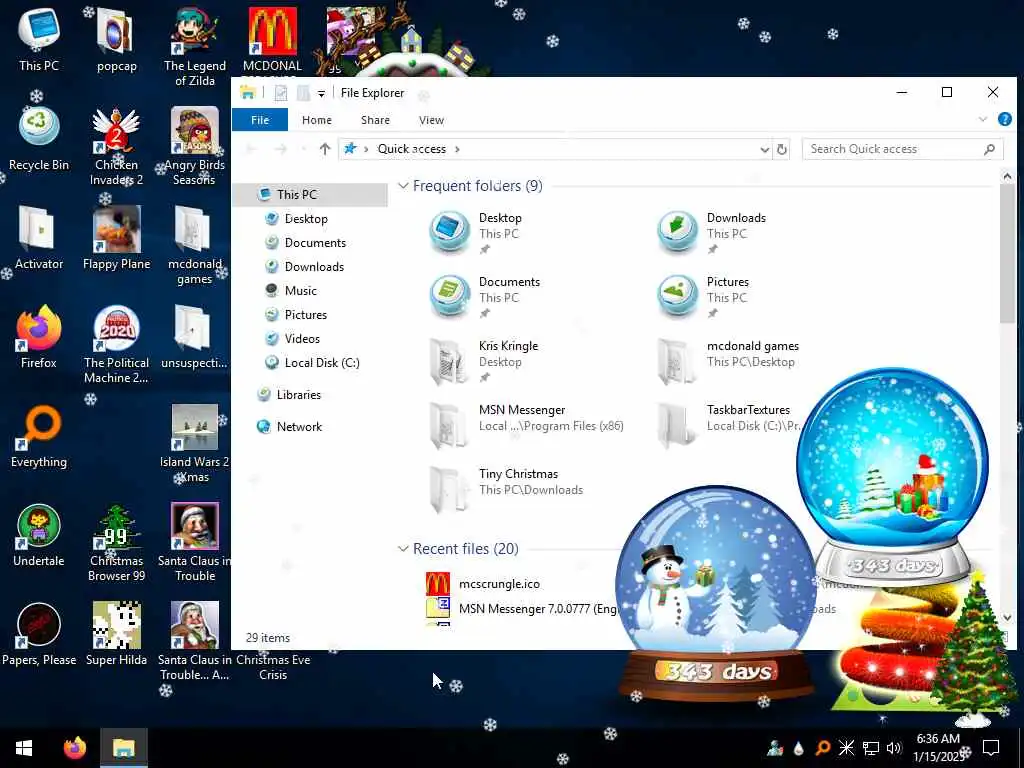Click the Firefox taskbar icon
The width and height of the screenshot is (1024, 768).
(74, 748)
